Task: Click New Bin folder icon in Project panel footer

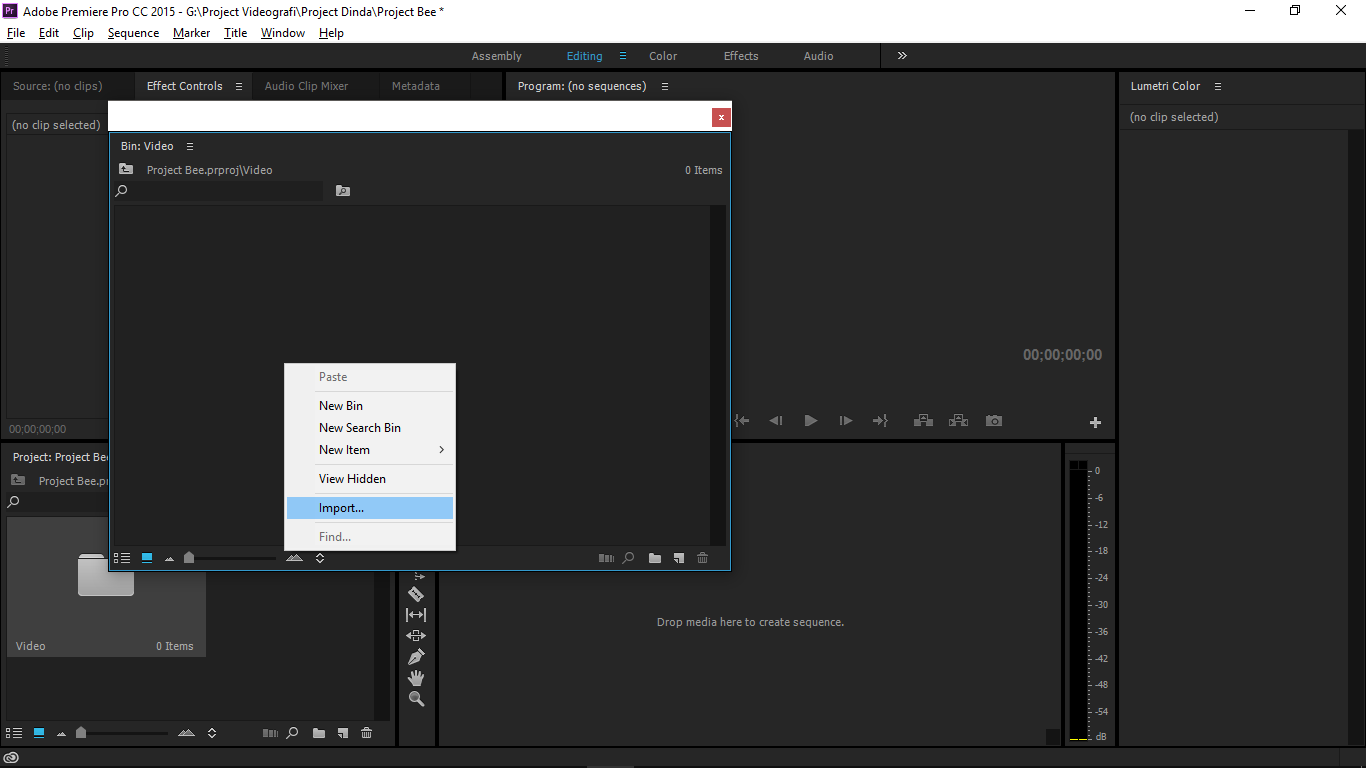Action: pyautogui.click(x=319, y=733)
